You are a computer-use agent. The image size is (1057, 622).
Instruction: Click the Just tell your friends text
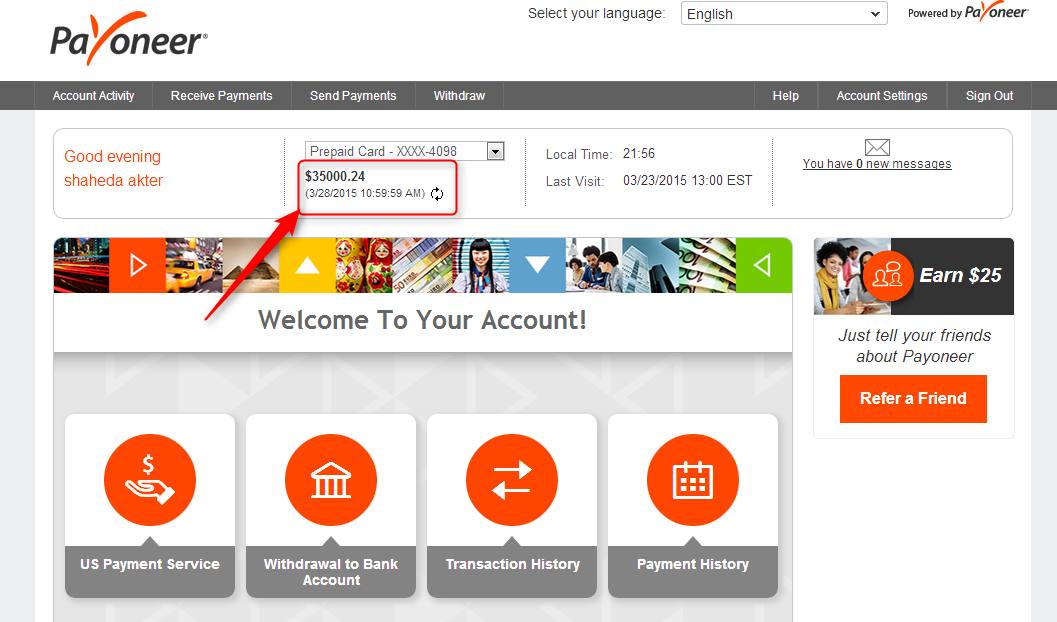click(x=914, y=346)
